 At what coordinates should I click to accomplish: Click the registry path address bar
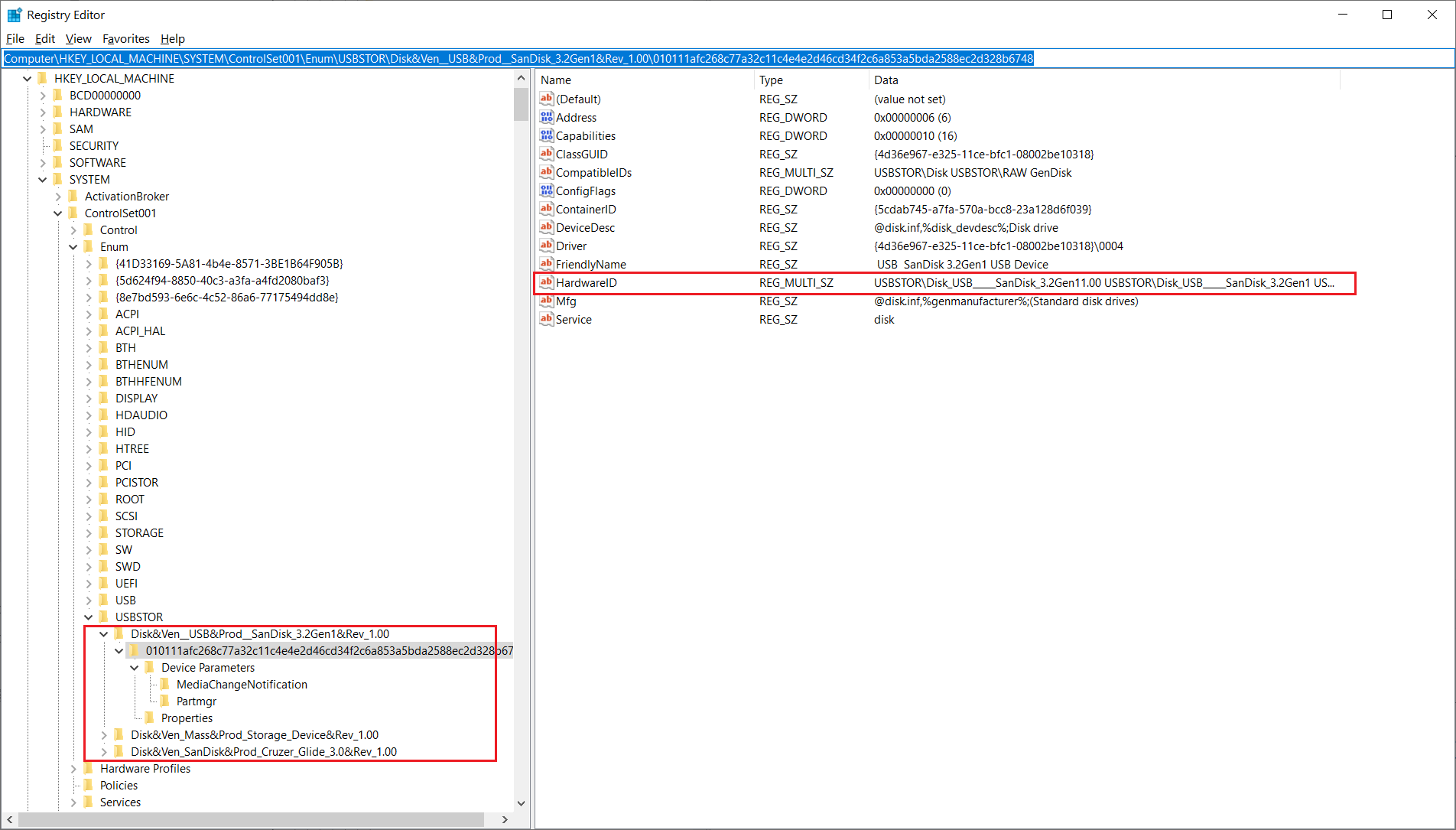pos(727,58)
